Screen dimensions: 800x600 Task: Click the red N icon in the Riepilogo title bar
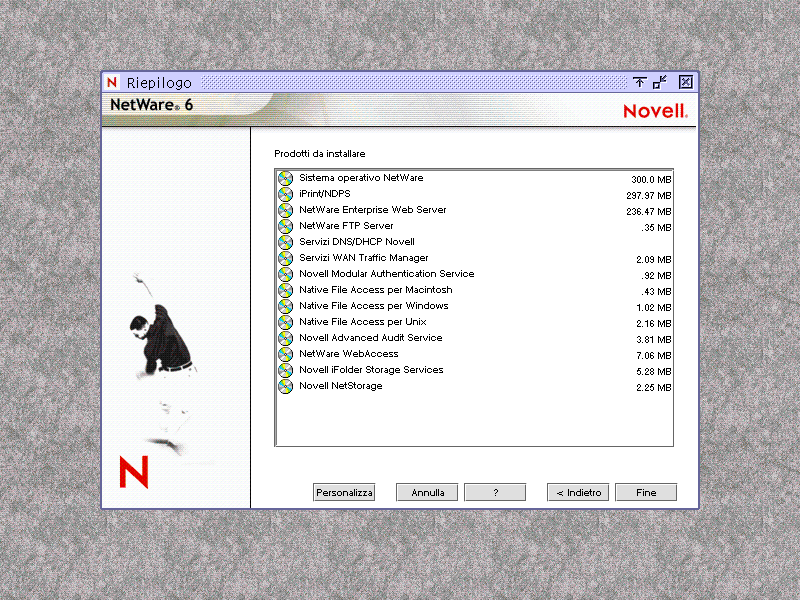(x=112, y=82)
